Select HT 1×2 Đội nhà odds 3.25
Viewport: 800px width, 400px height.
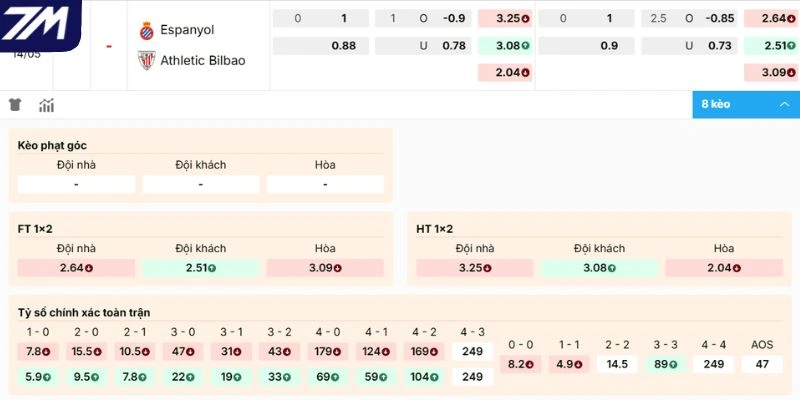474,268
